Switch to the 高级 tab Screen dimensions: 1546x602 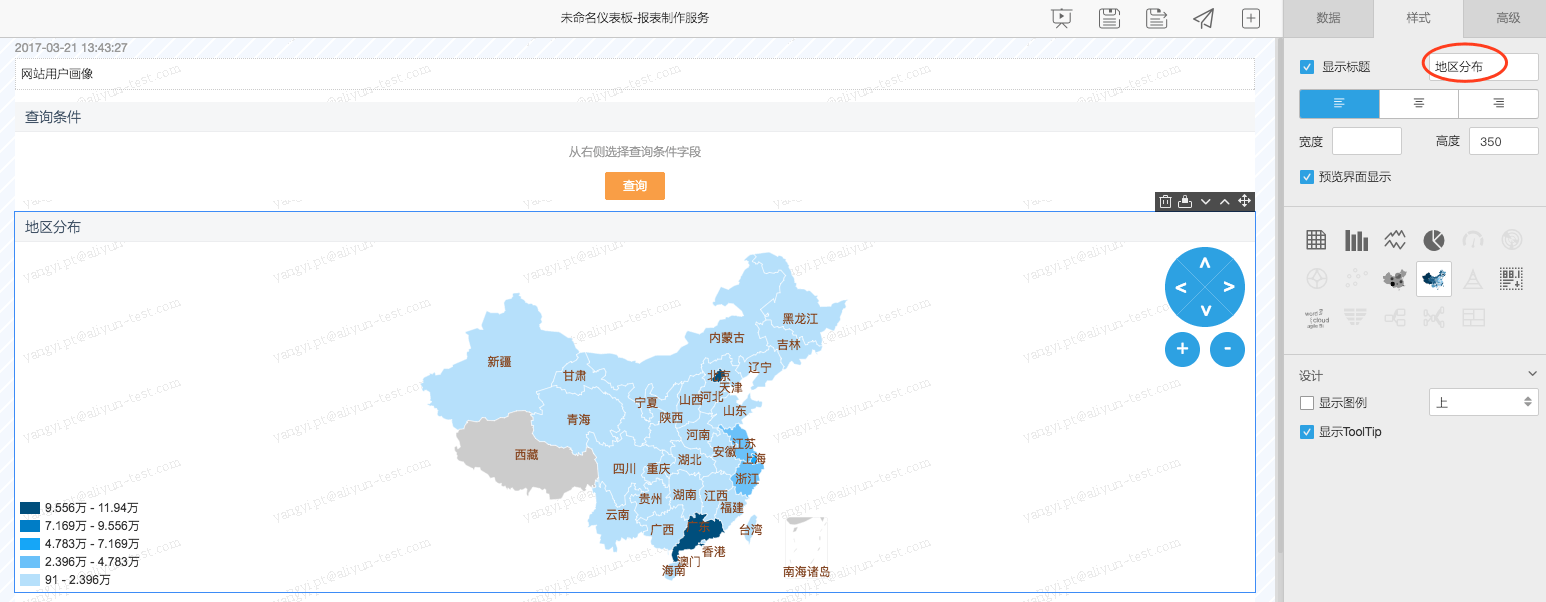pos(1506,18)
